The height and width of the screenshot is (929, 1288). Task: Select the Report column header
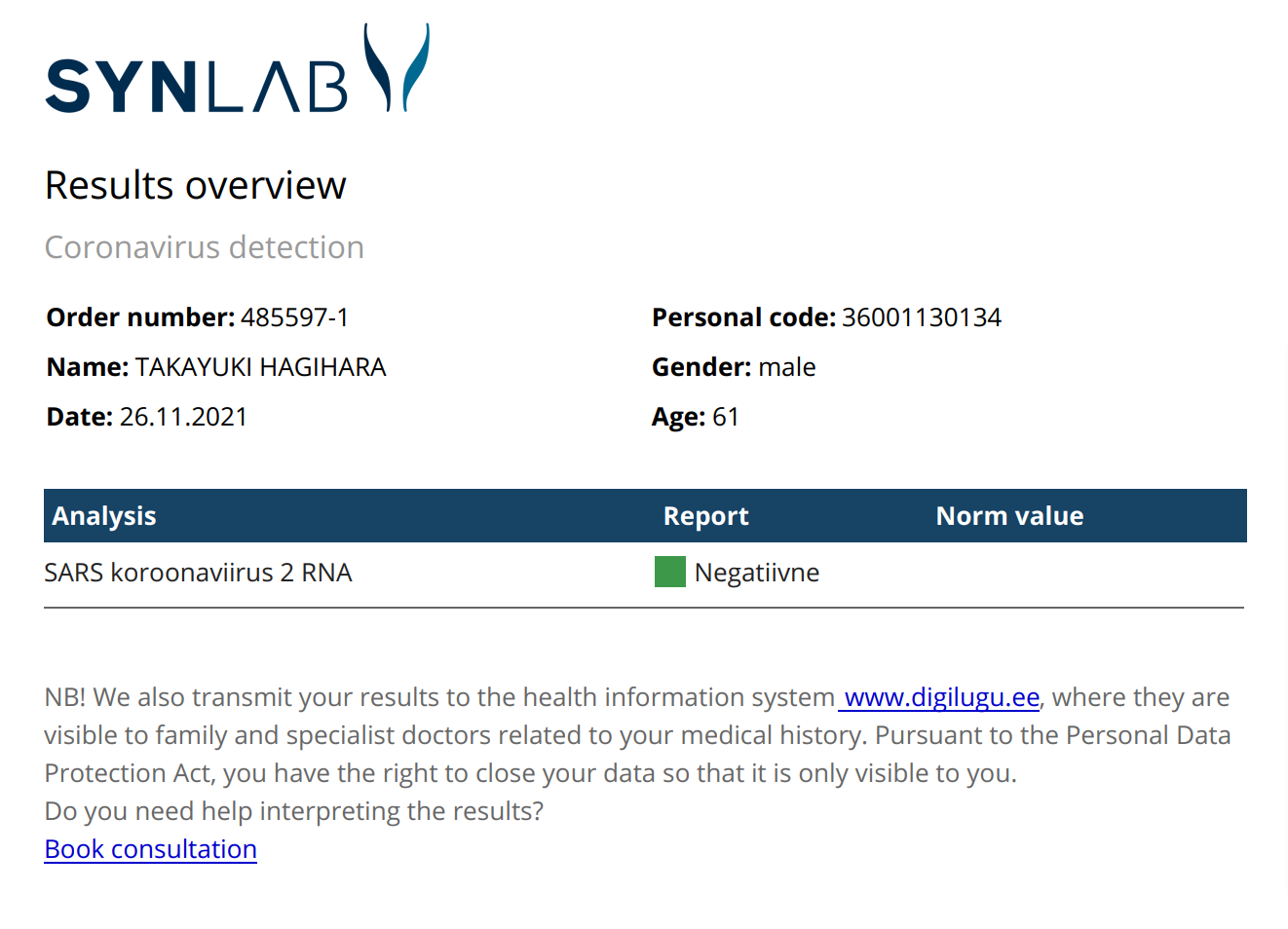click(x=706, y=516)
